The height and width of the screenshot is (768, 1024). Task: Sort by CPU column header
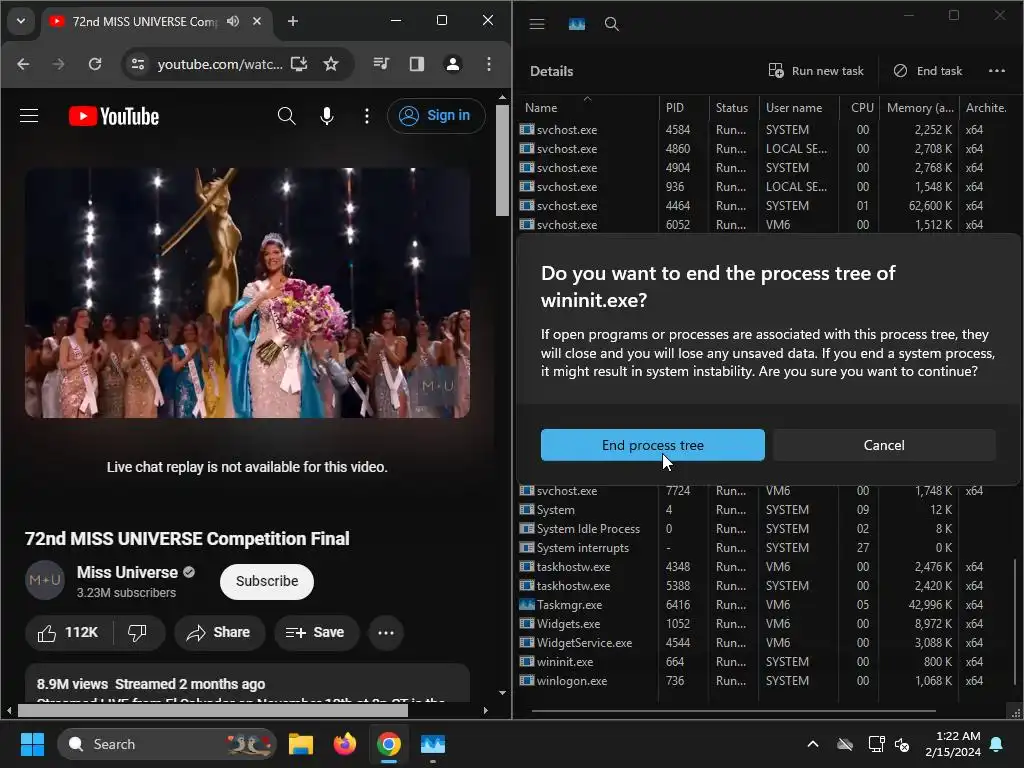(859, 108)
